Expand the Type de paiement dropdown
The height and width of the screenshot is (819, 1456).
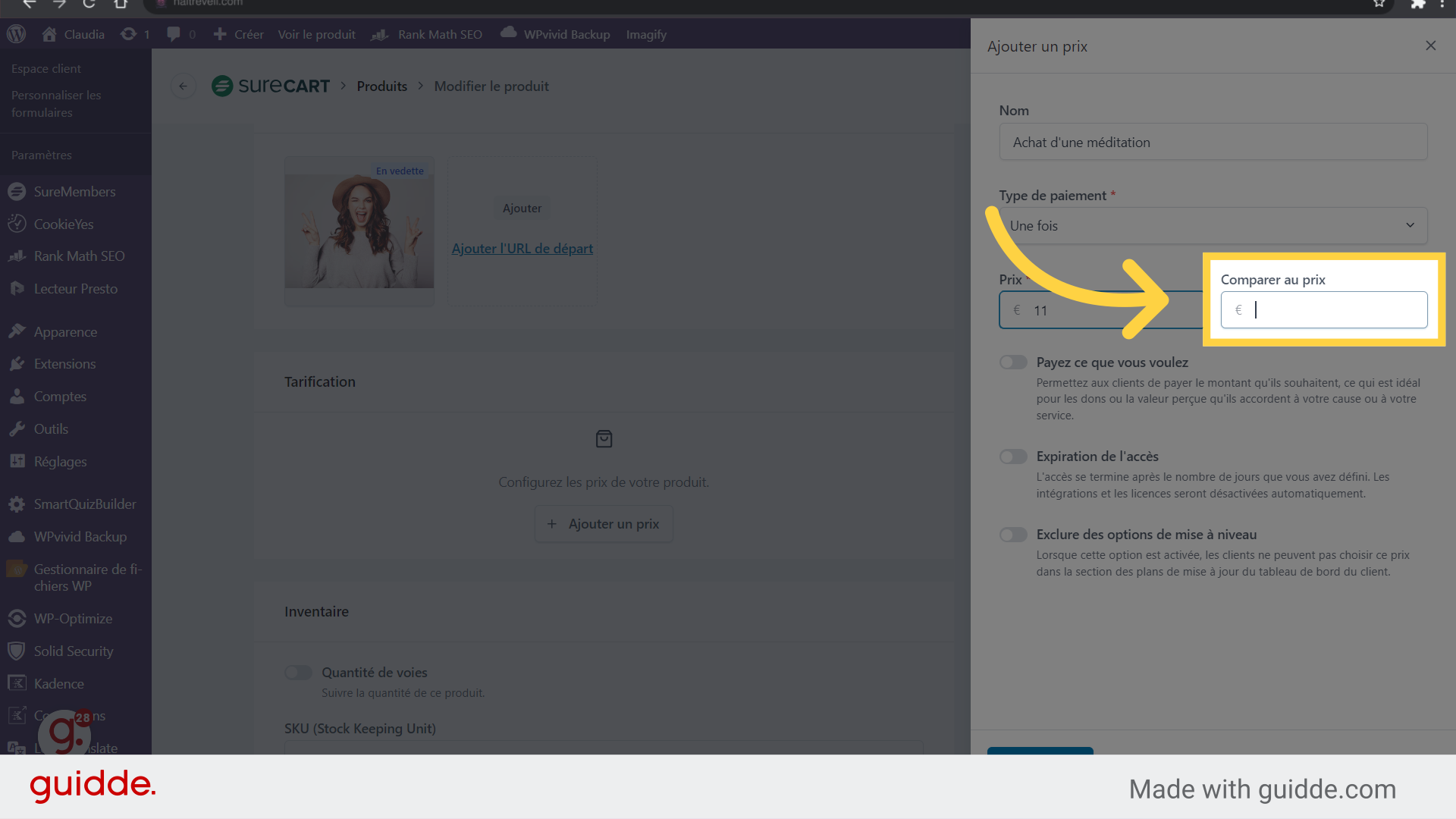pyautogui.click(x=1213, y=226)
